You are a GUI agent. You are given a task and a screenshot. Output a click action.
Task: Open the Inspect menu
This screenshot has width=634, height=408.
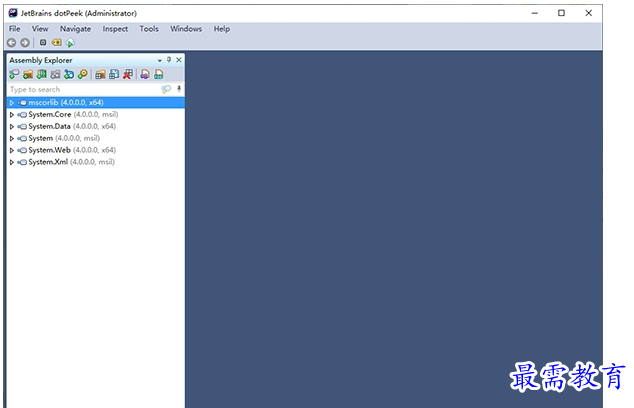click(115, 29)
